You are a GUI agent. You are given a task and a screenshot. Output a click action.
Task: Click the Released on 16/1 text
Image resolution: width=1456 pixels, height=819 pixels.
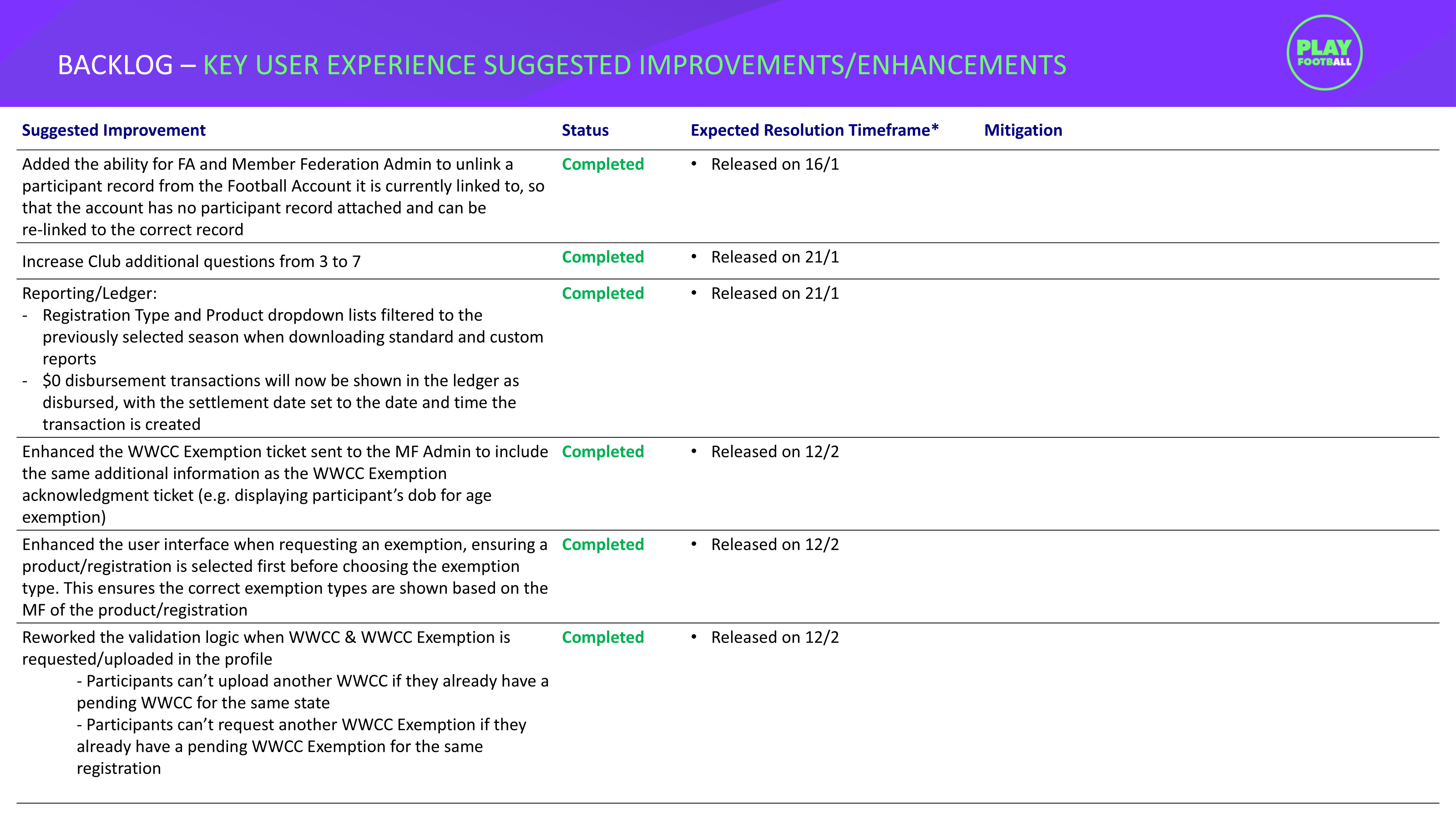(x=774, y=164)
